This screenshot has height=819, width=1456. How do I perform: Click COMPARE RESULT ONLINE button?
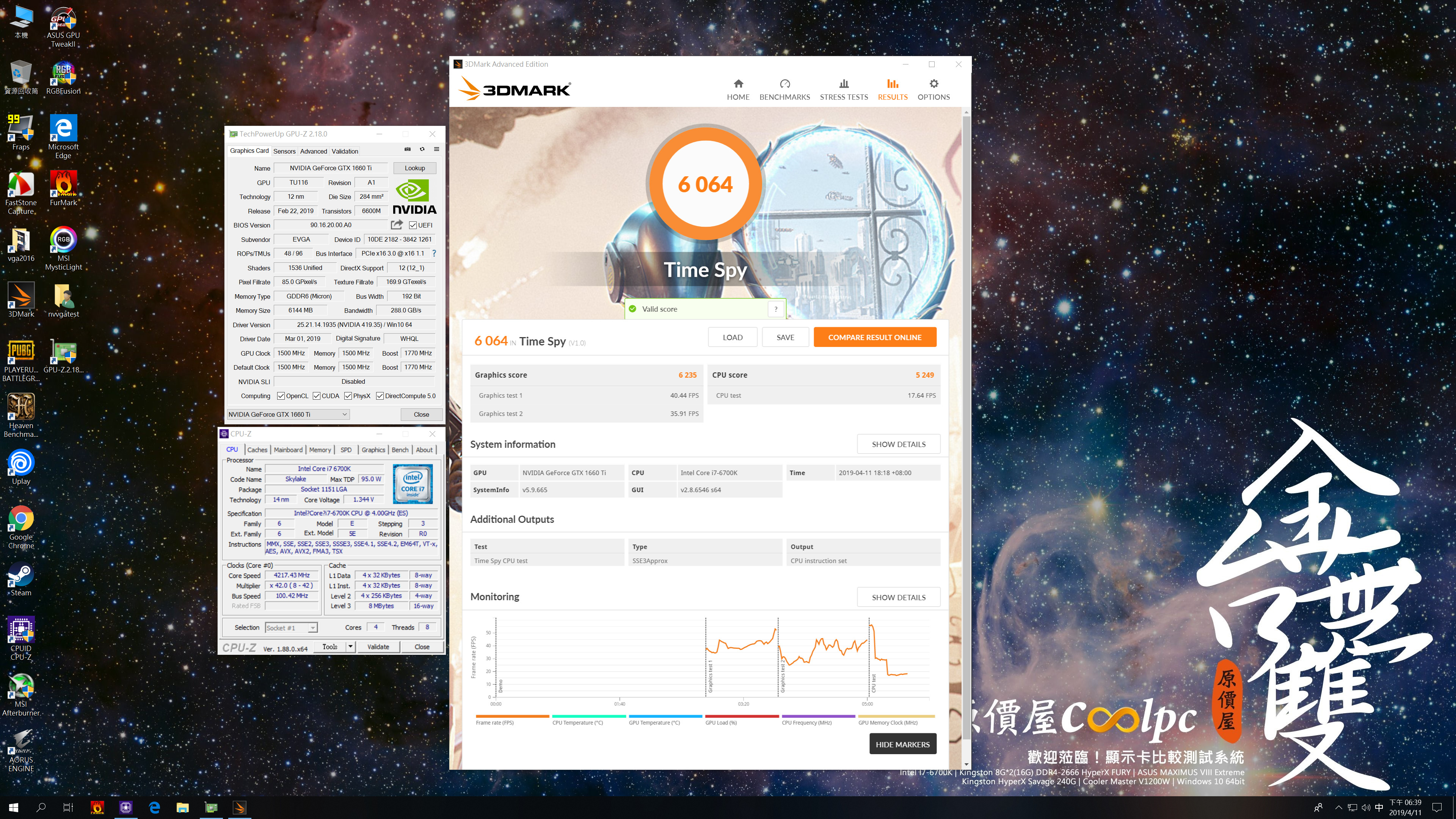pyautogui.click(x=875, y=337)
